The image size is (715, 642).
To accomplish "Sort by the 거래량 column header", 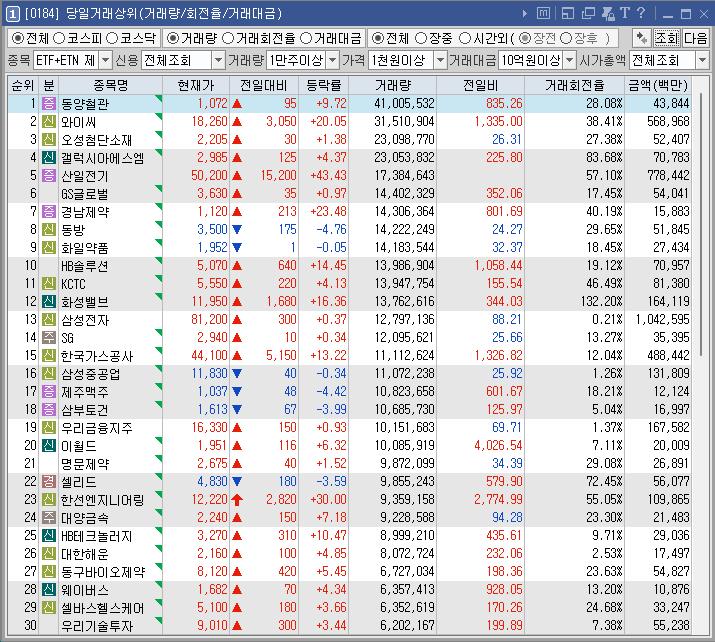I will click(x=393, y=85).
